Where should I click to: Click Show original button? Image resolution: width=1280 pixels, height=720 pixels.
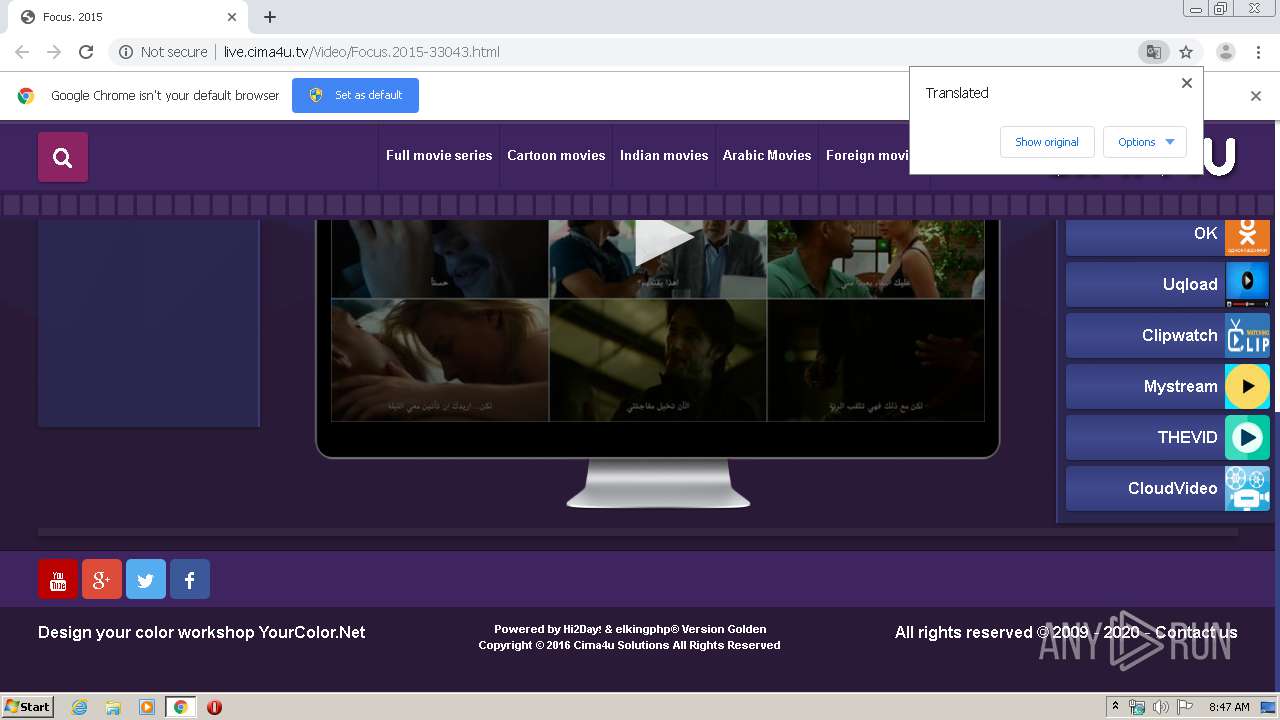click(1047, 142)
